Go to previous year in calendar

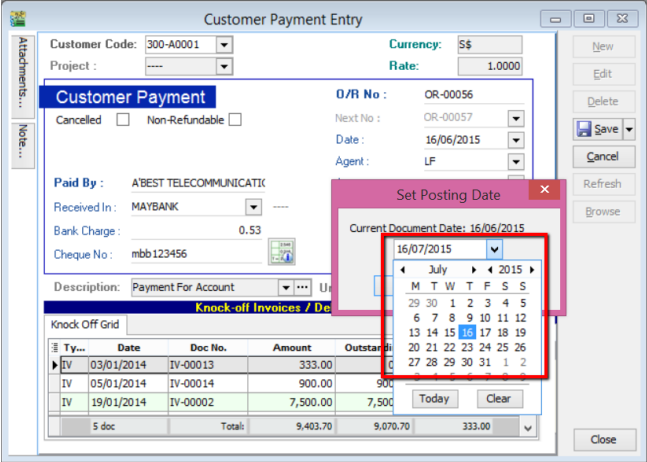click(490, 270)
